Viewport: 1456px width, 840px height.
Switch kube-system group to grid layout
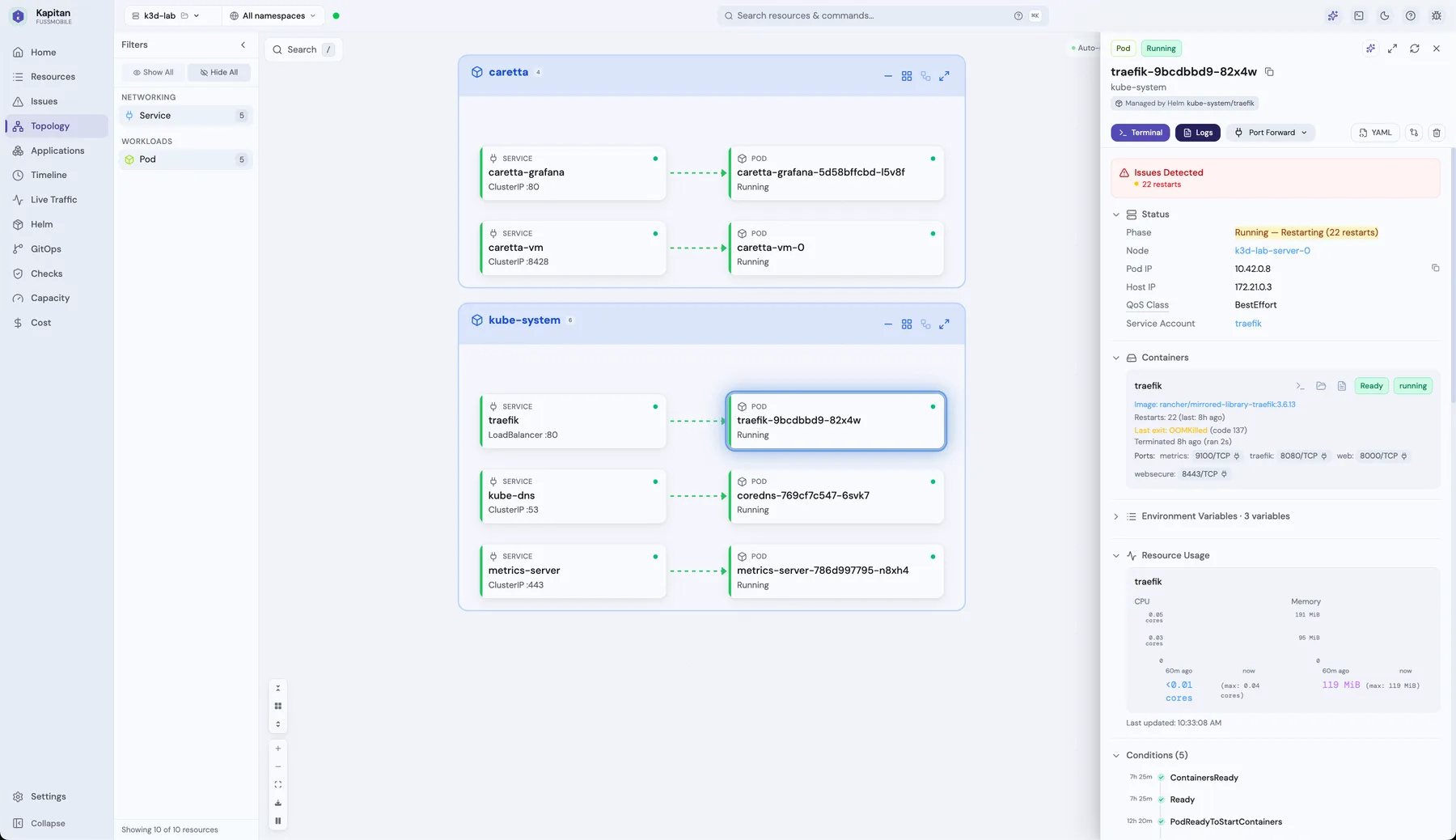tap(907, 324)
